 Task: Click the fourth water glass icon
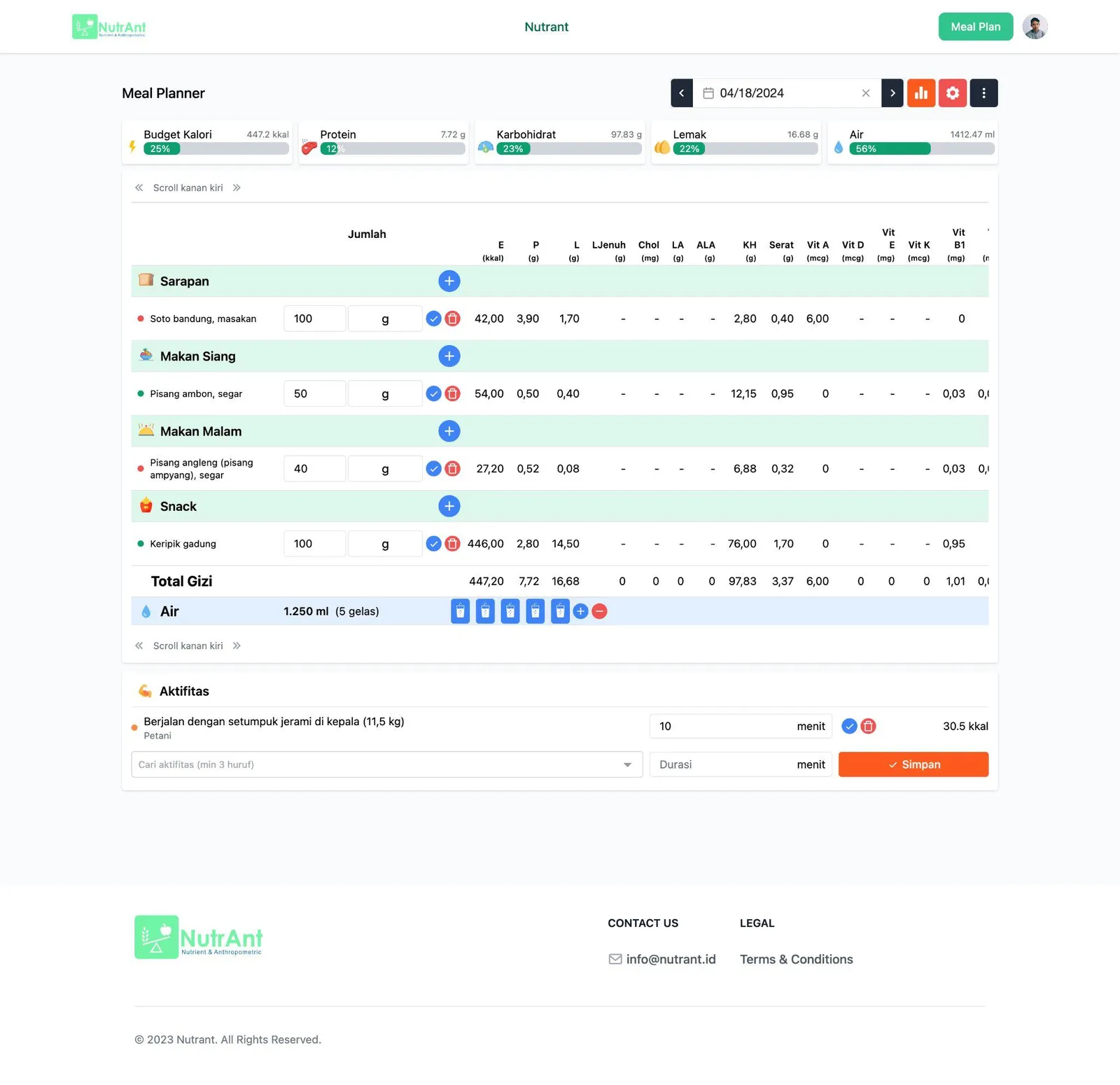535,611
